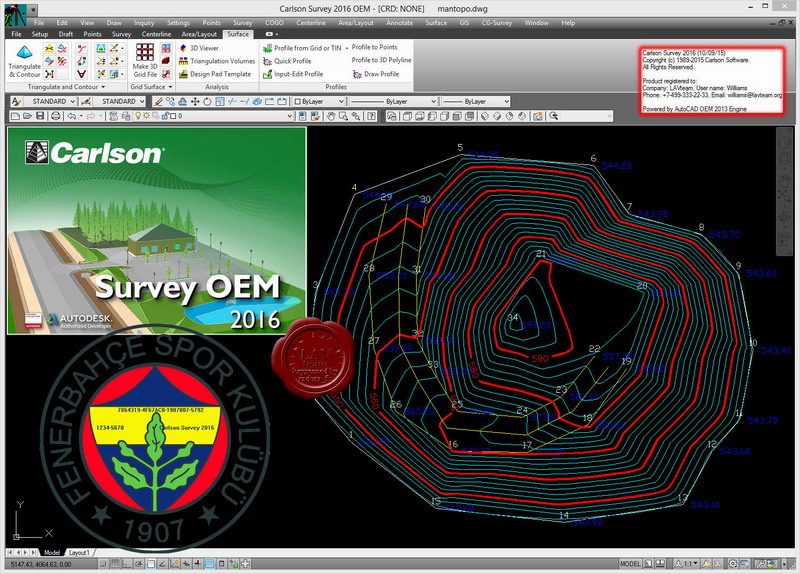Toggle MODEL space button

click(630, 564)
